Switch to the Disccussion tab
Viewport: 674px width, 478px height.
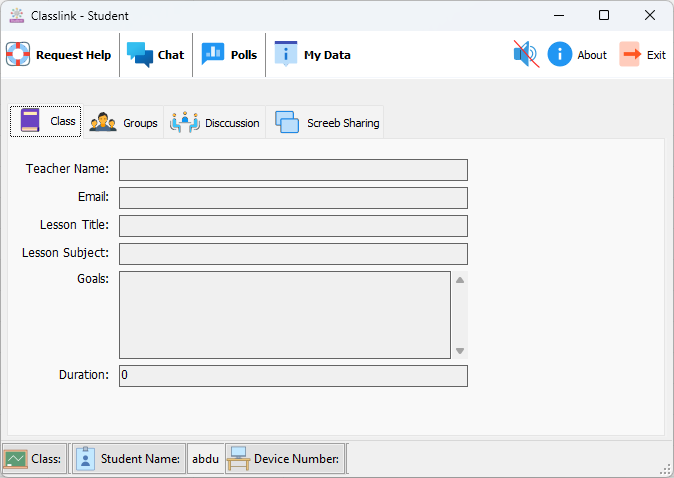point(214,123)
